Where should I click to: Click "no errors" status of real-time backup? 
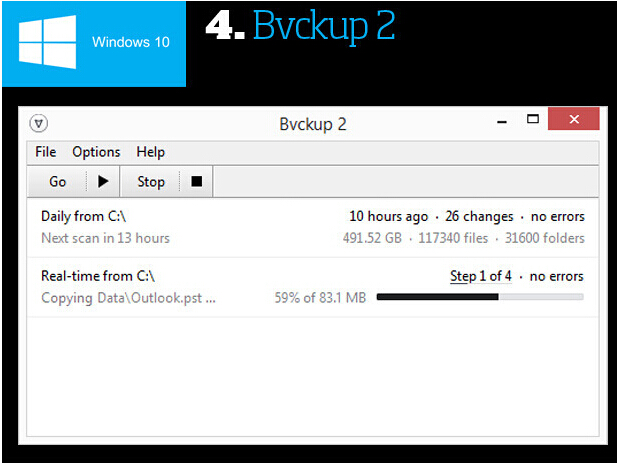(557, 276)
